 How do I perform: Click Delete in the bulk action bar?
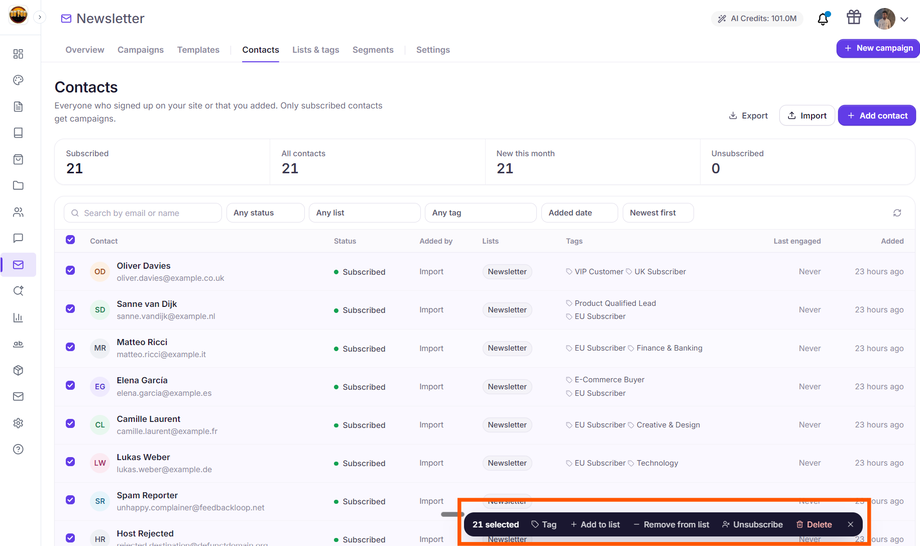(x=814, y=524)
